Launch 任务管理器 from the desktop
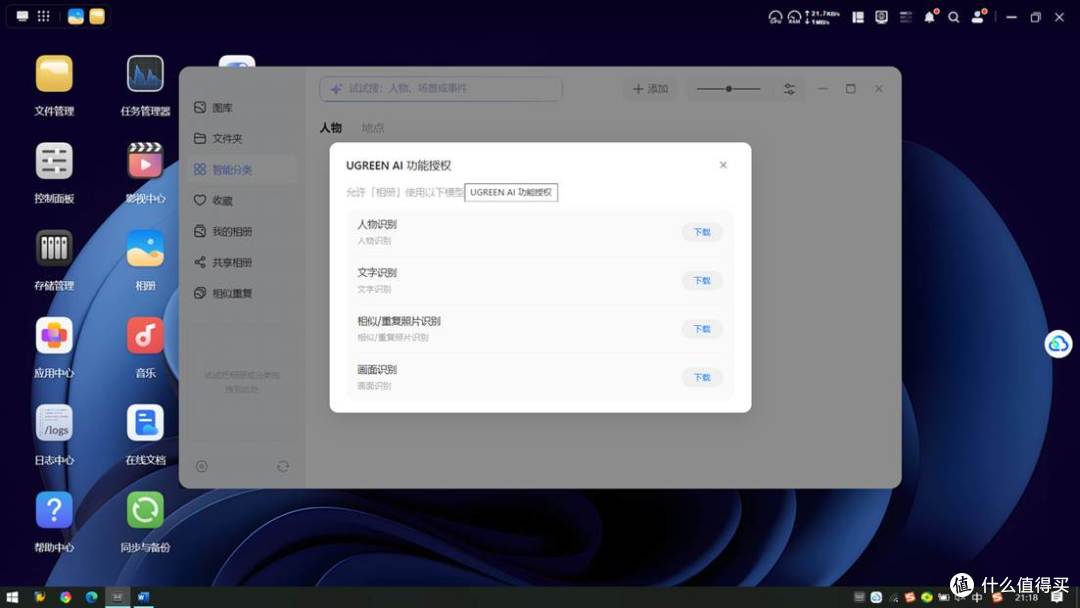 pos(145,74)
